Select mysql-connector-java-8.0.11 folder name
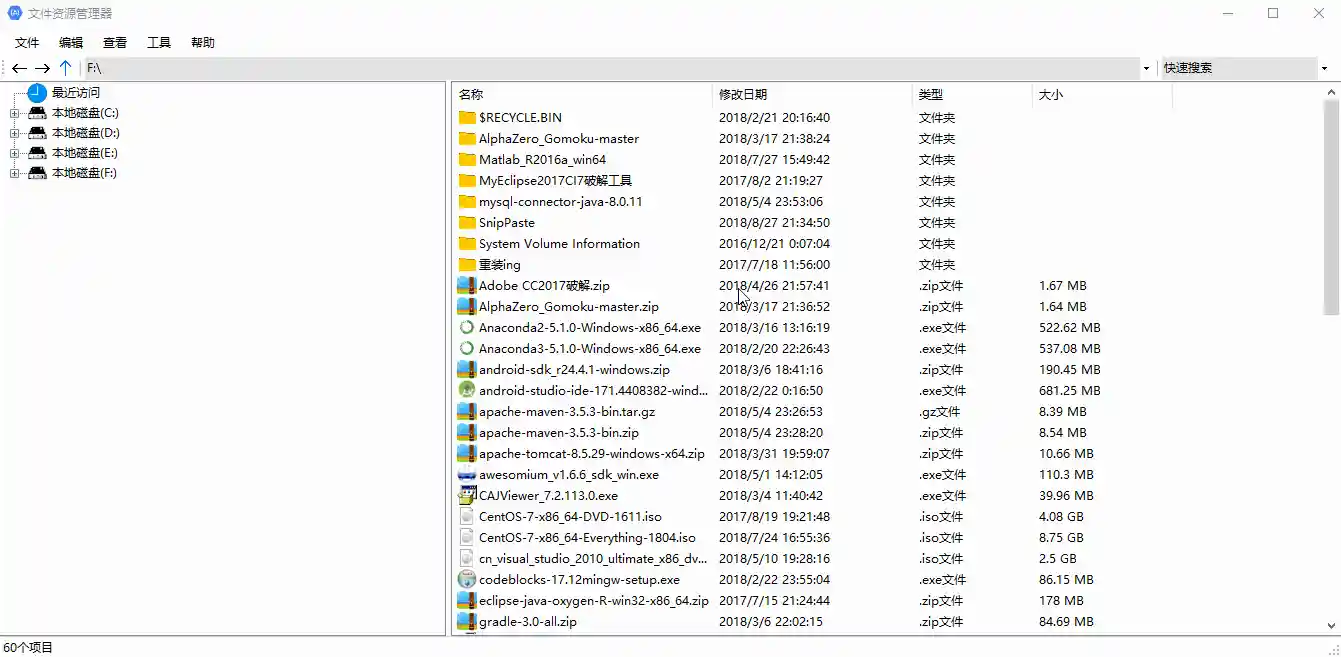The height and width of the screenshot is (657, 1341). 560,202
